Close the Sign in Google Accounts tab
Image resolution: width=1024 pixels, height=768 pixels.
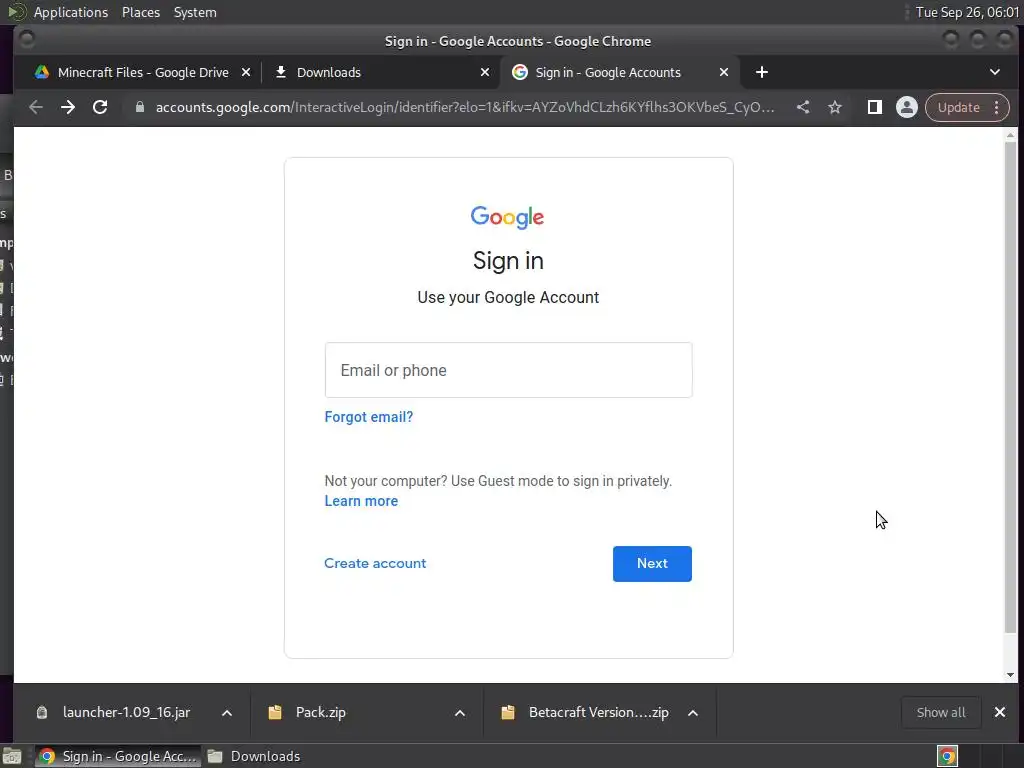724,72
